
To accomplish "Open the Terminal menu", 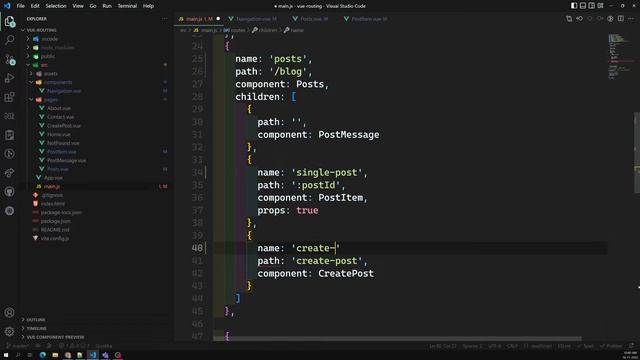I will click(127, 6).
